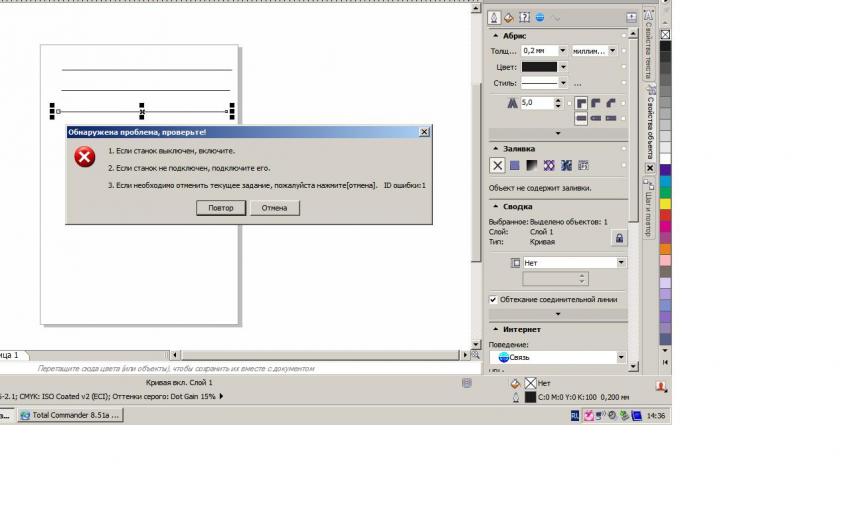This screenshot has height=510, width=850.
Task: Click the lock icon in Сводка section
Action: click(x=619, y=238)
